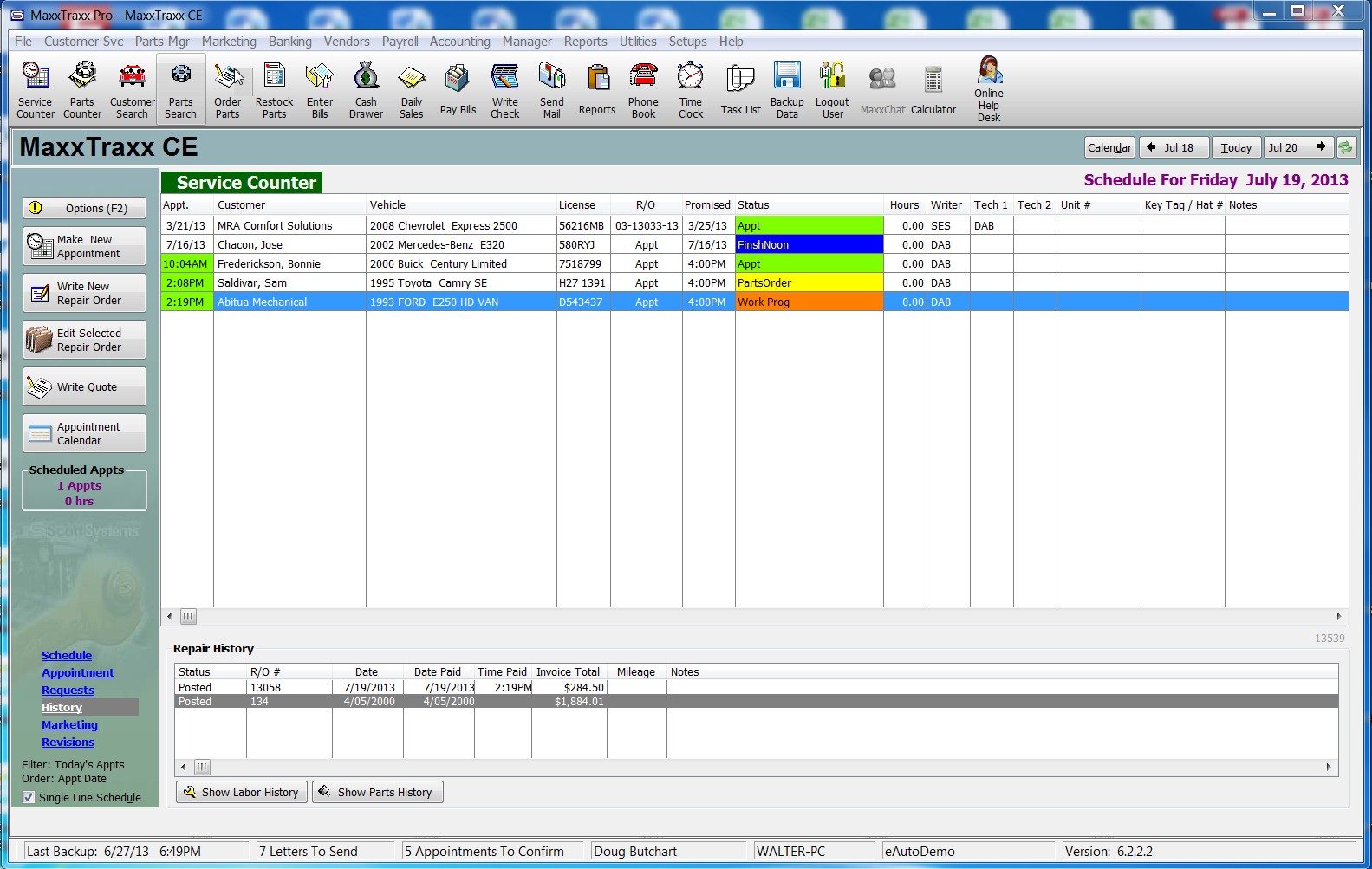
Task: Click Show Labor History
Action: 241,792
